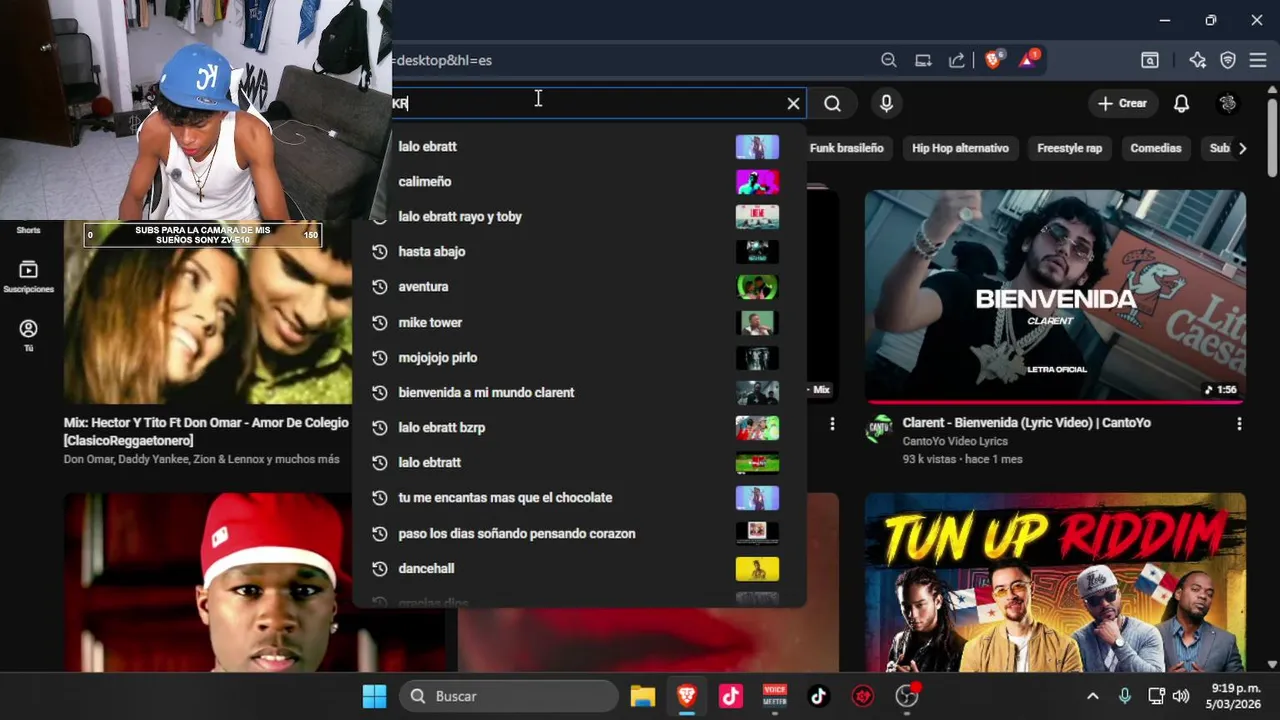
Task: Select the 'Freestyle rap' chip
Action: click(x=1069, y=148)
